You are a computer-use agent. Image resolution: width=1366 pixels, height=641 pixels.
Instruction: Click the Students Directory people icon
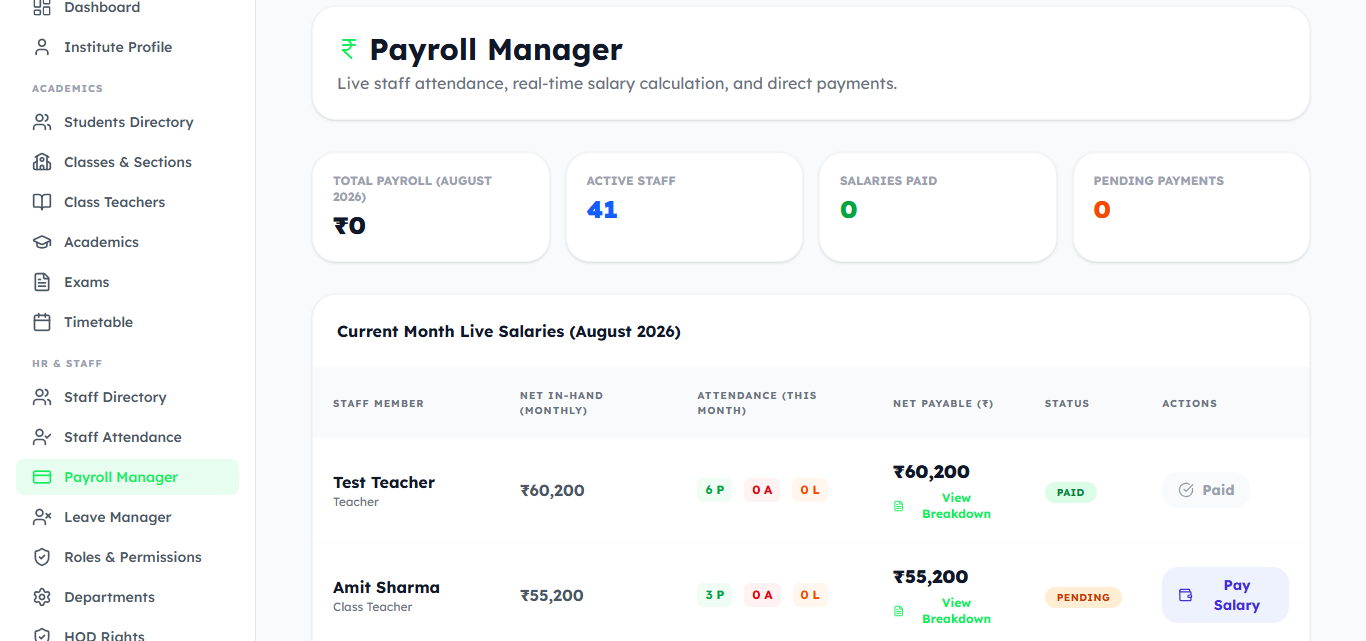point(42,122)
